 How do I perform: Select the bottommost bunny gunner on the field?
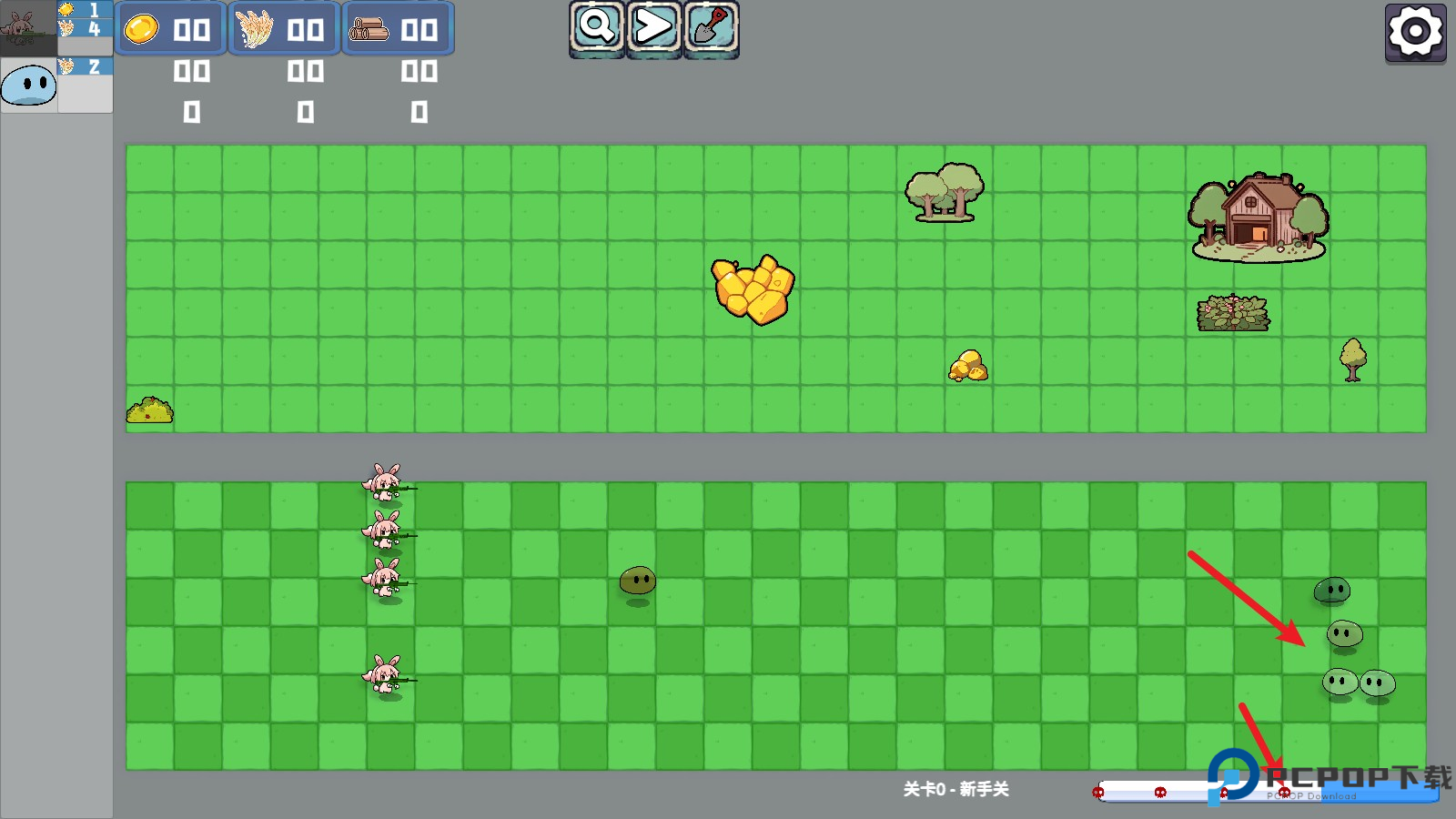point(385,676)
